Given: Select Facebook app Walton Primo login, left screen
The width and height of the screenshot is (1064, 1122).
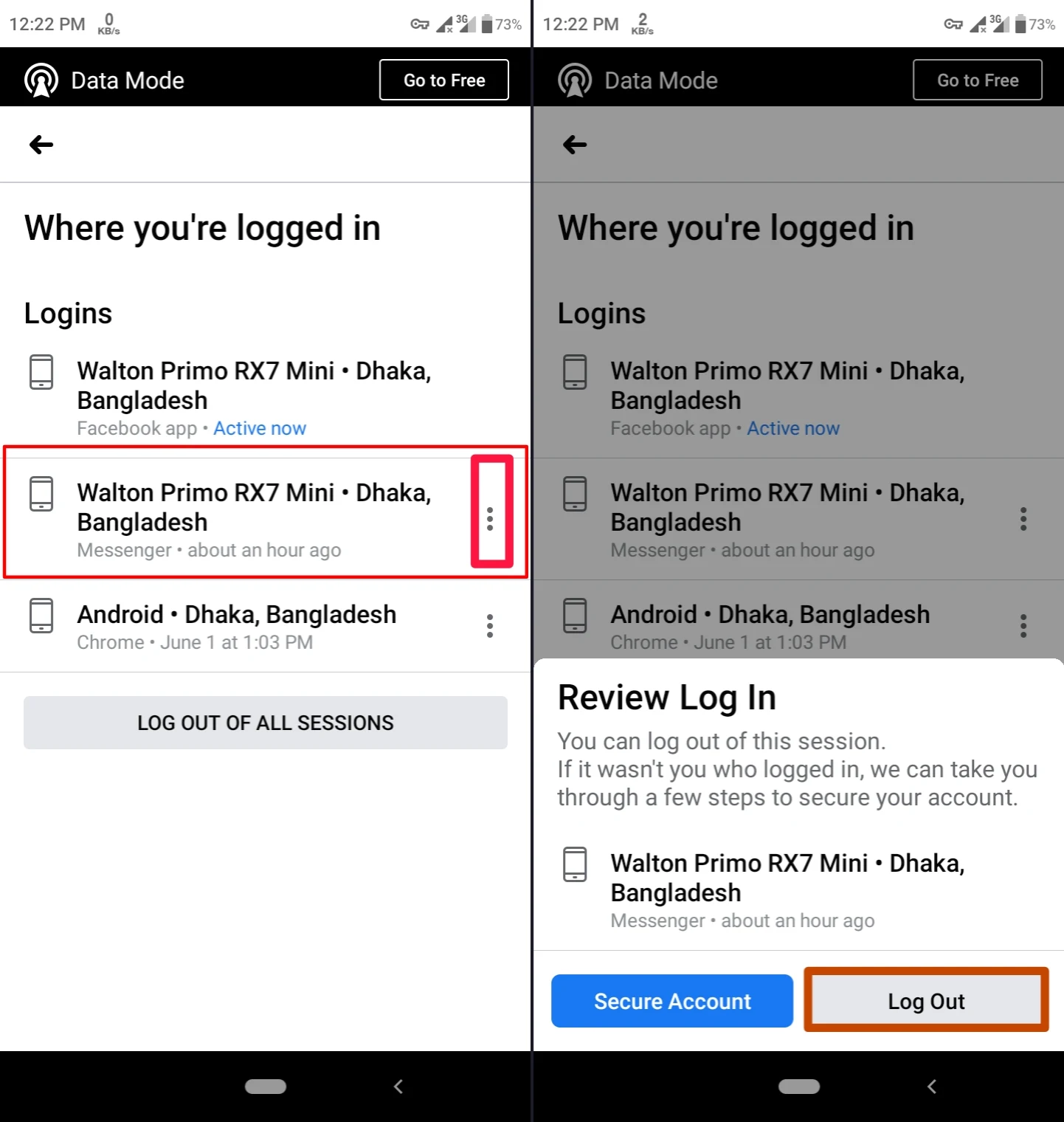Looking at the screenshot, I should coord(266,397).
